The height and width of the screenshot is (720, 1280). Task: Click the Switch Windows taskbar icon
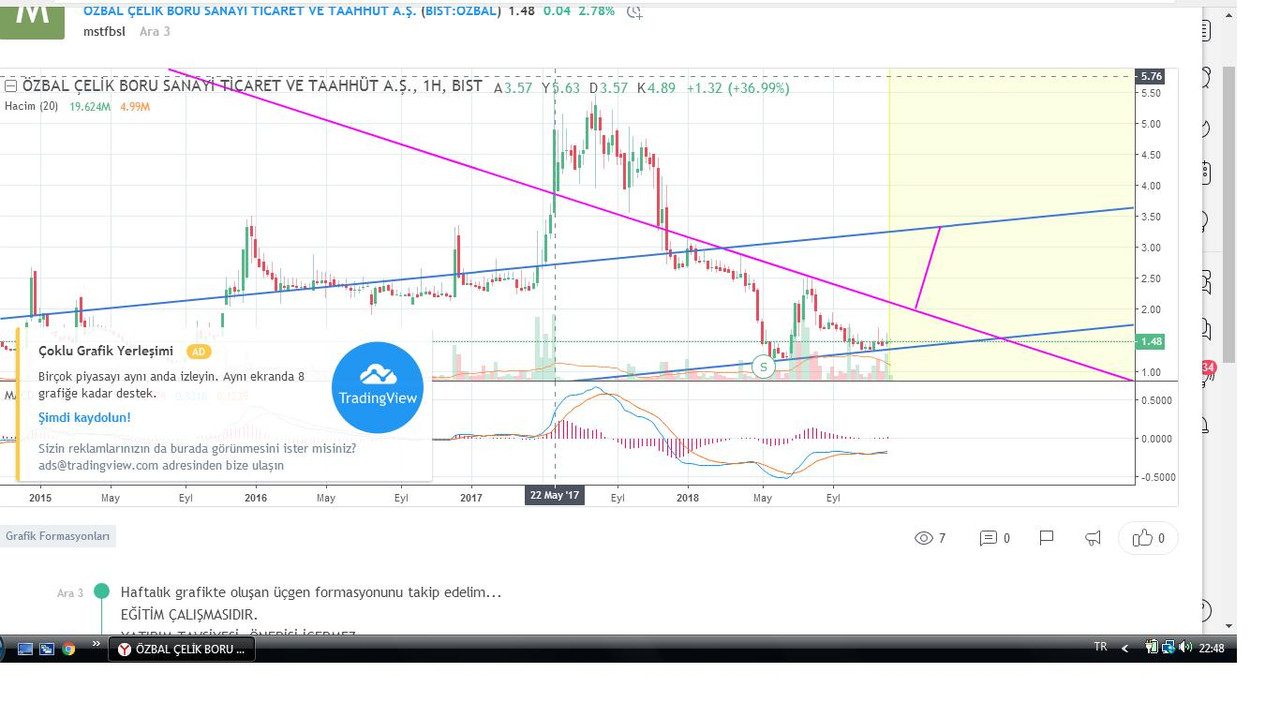tap(47, 649)
